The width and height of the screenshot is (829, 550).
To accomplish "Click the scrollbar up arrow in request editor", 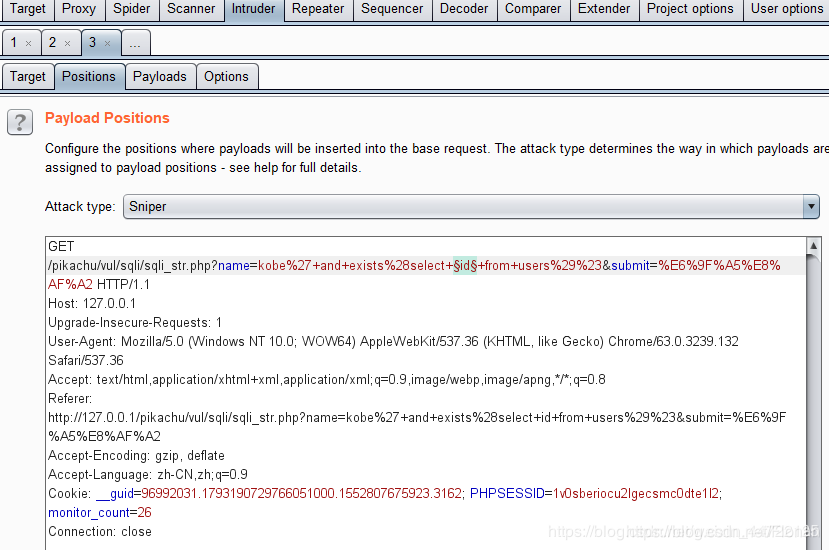I will pos(814,245).
